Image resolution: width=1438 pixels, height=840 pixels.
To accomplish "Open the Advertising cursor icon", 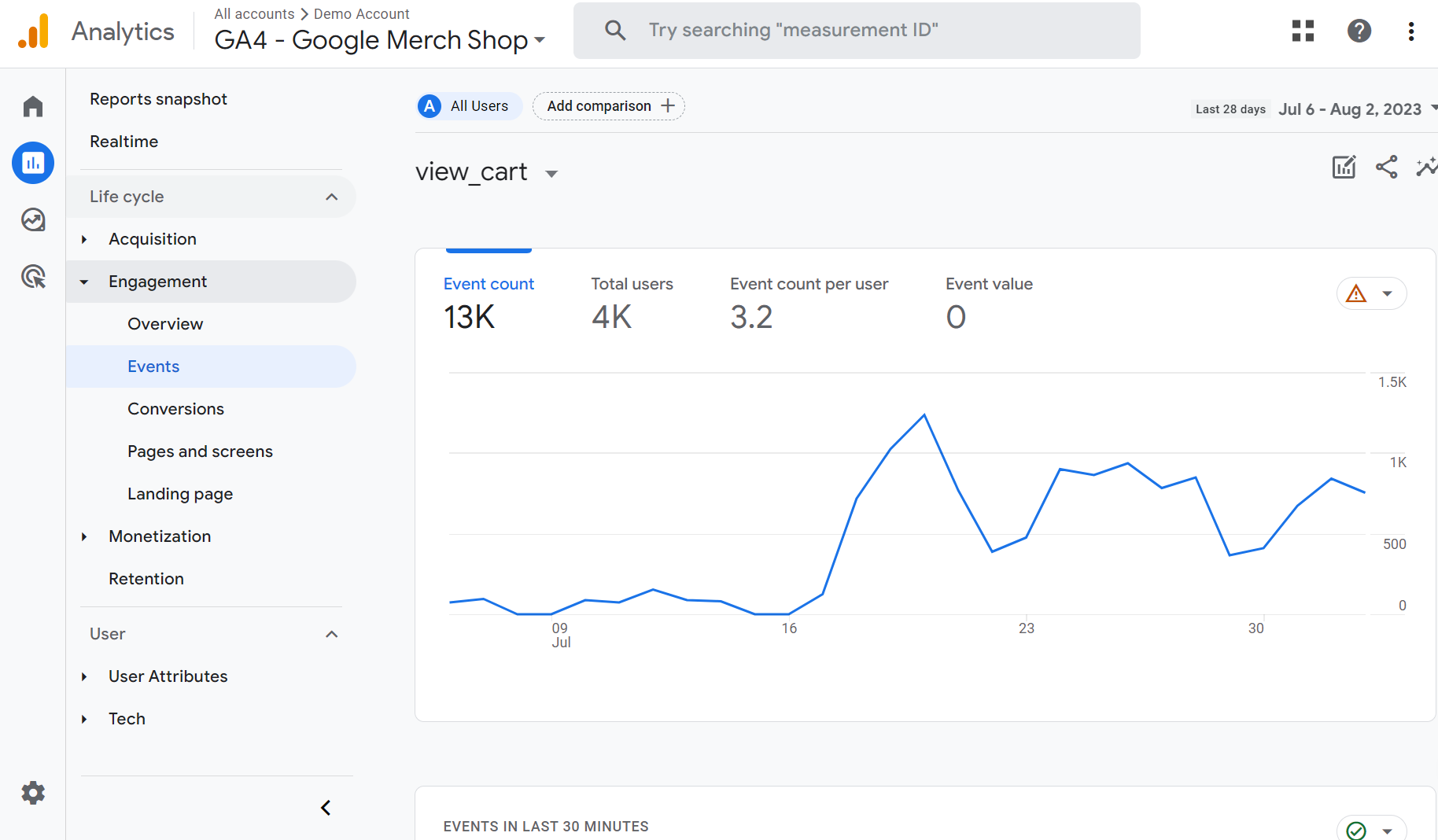I will [33, 276].
